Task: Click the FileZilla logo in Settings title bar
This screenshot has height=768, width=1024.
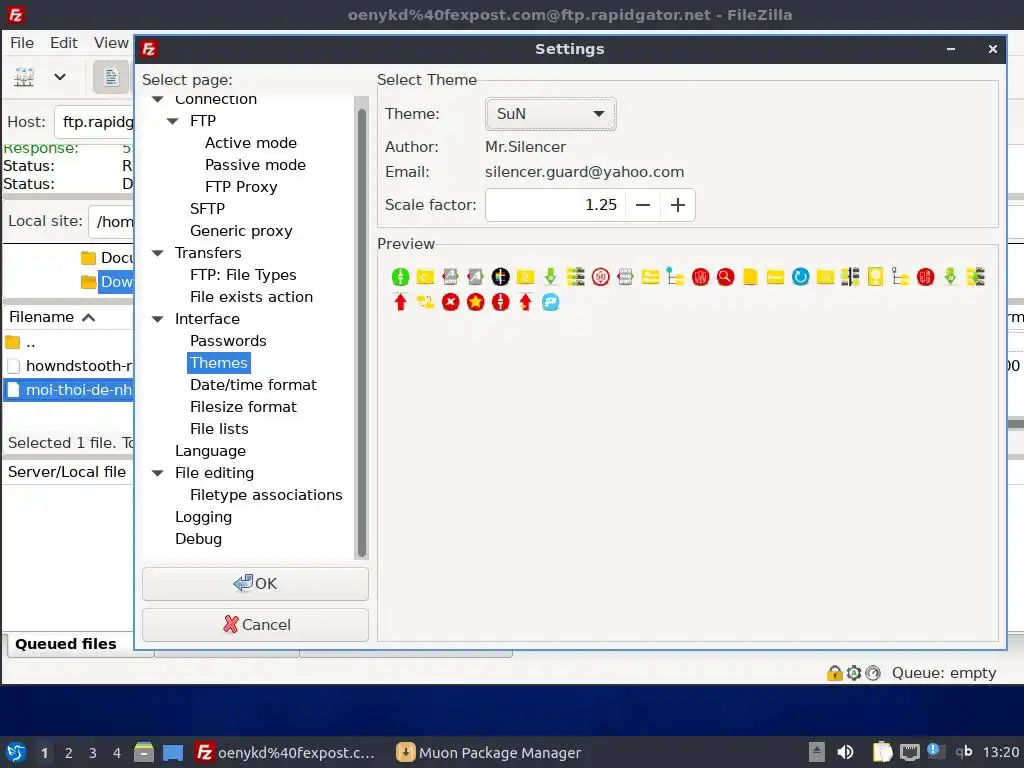Action: pos(150,49)
